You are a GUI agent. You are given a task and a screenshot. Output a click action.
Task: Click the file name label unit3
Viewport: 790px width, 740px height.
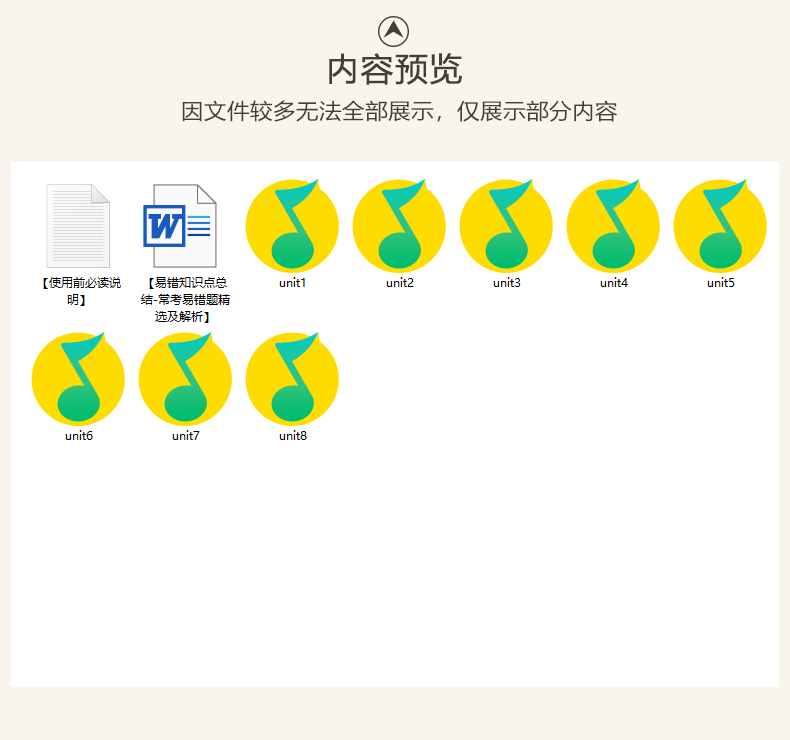[x=507, y=283]
